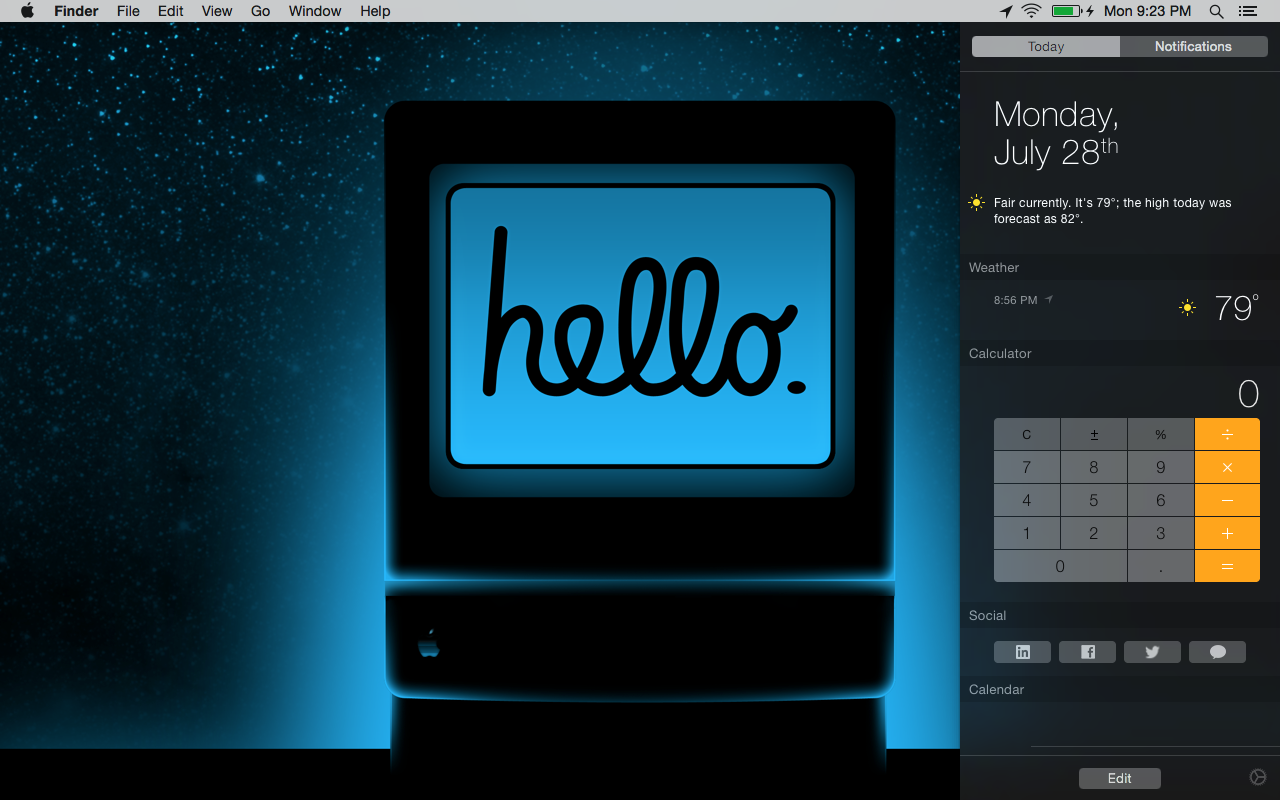Tap the wide 0 key on calculator

(1060, 566)
